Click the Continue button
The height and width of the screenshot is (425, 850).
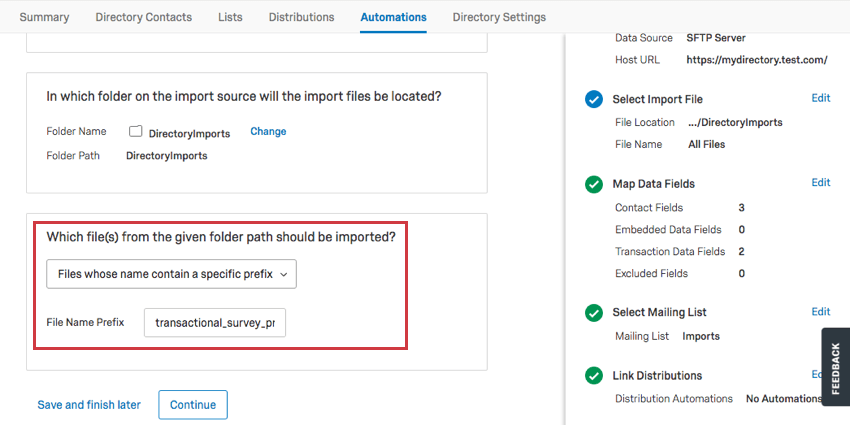(x=193, y=405)
